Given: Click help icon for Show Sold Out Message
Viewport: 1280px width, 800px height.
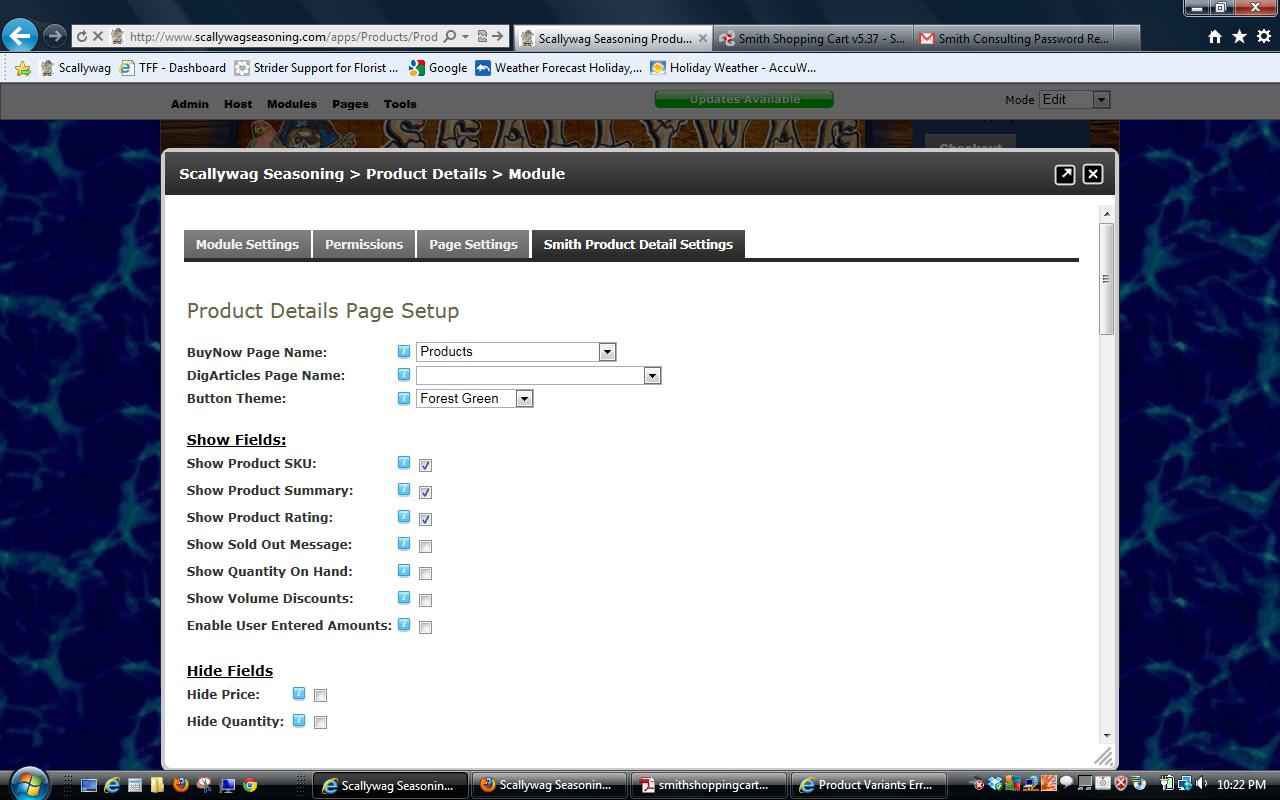Looking at the screenshot, I should tap(404, 543).
